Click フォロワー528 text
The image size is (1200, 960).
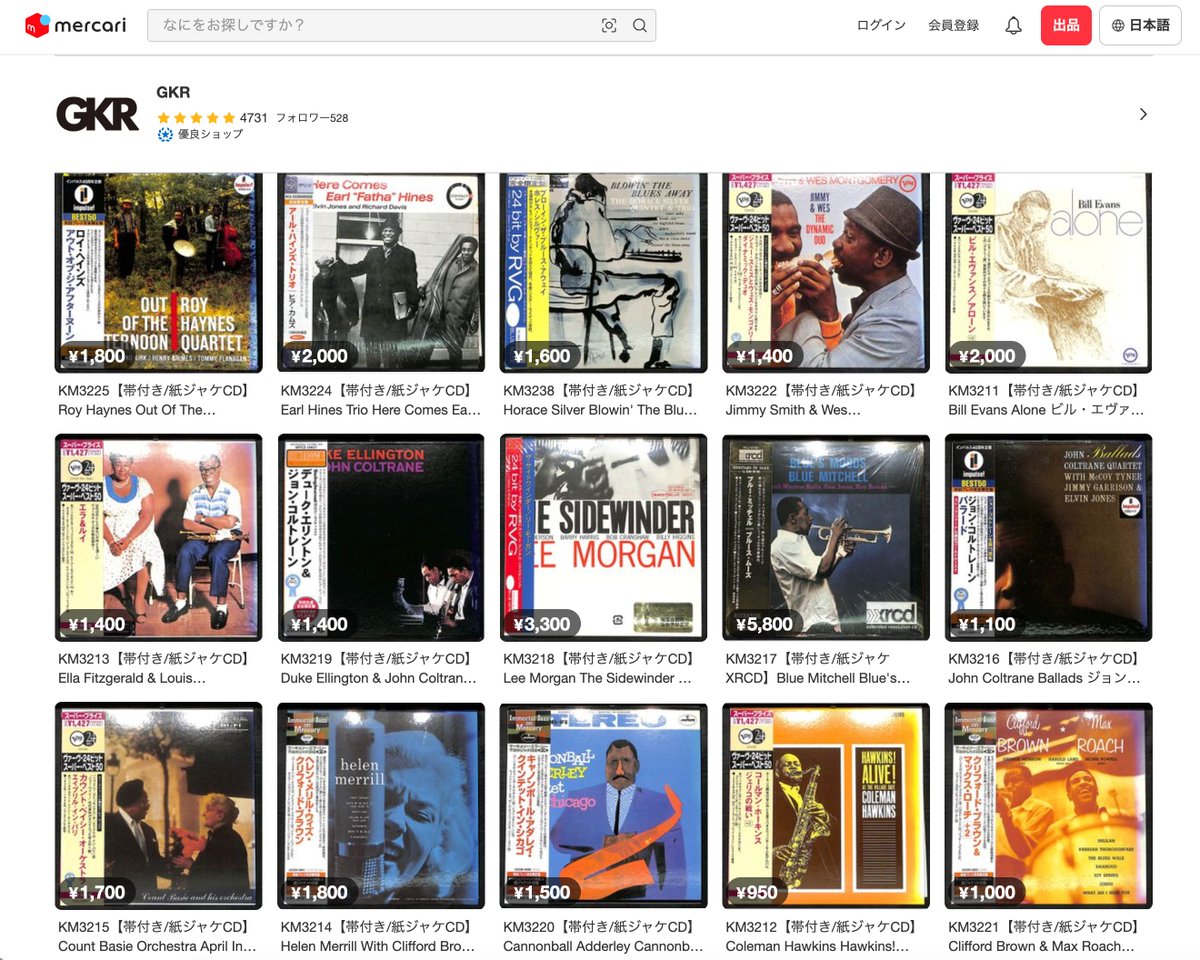point(312,118)
